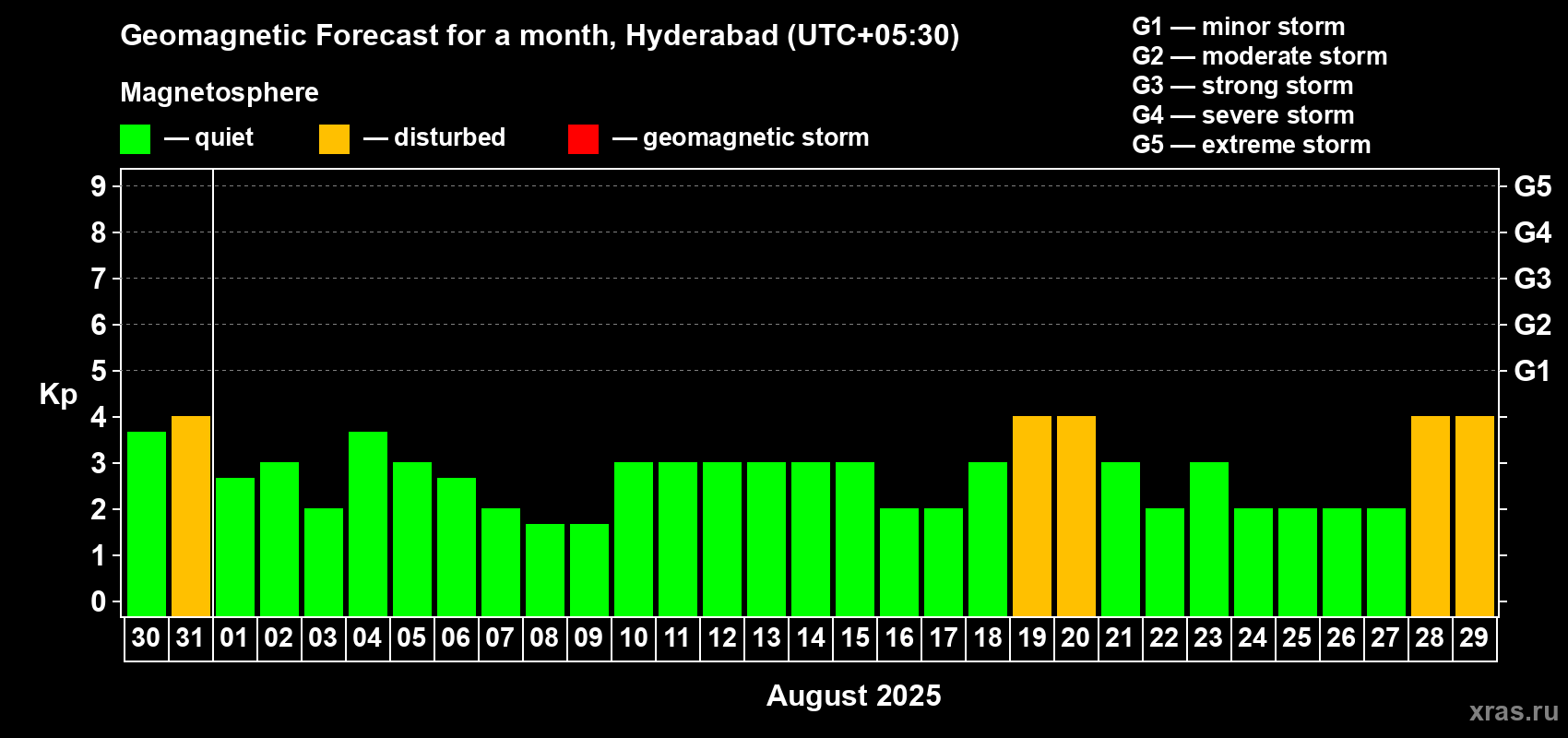The image size is (1568, 738).
Task: Click the green bar for day 16
Action: pos(899,563)
